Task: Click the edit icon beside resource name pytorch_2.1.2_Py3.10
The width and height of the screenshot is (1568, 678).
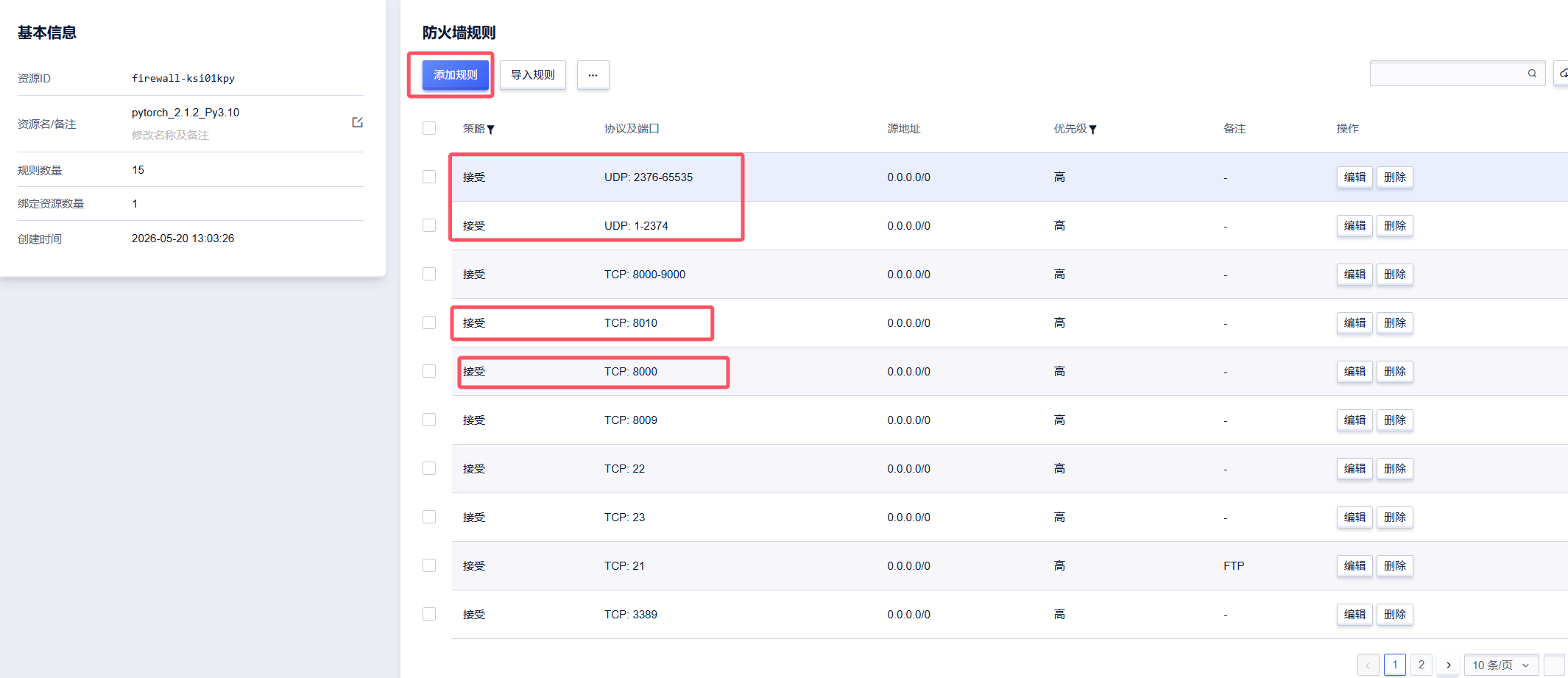Action: click(x=357, y=122)
